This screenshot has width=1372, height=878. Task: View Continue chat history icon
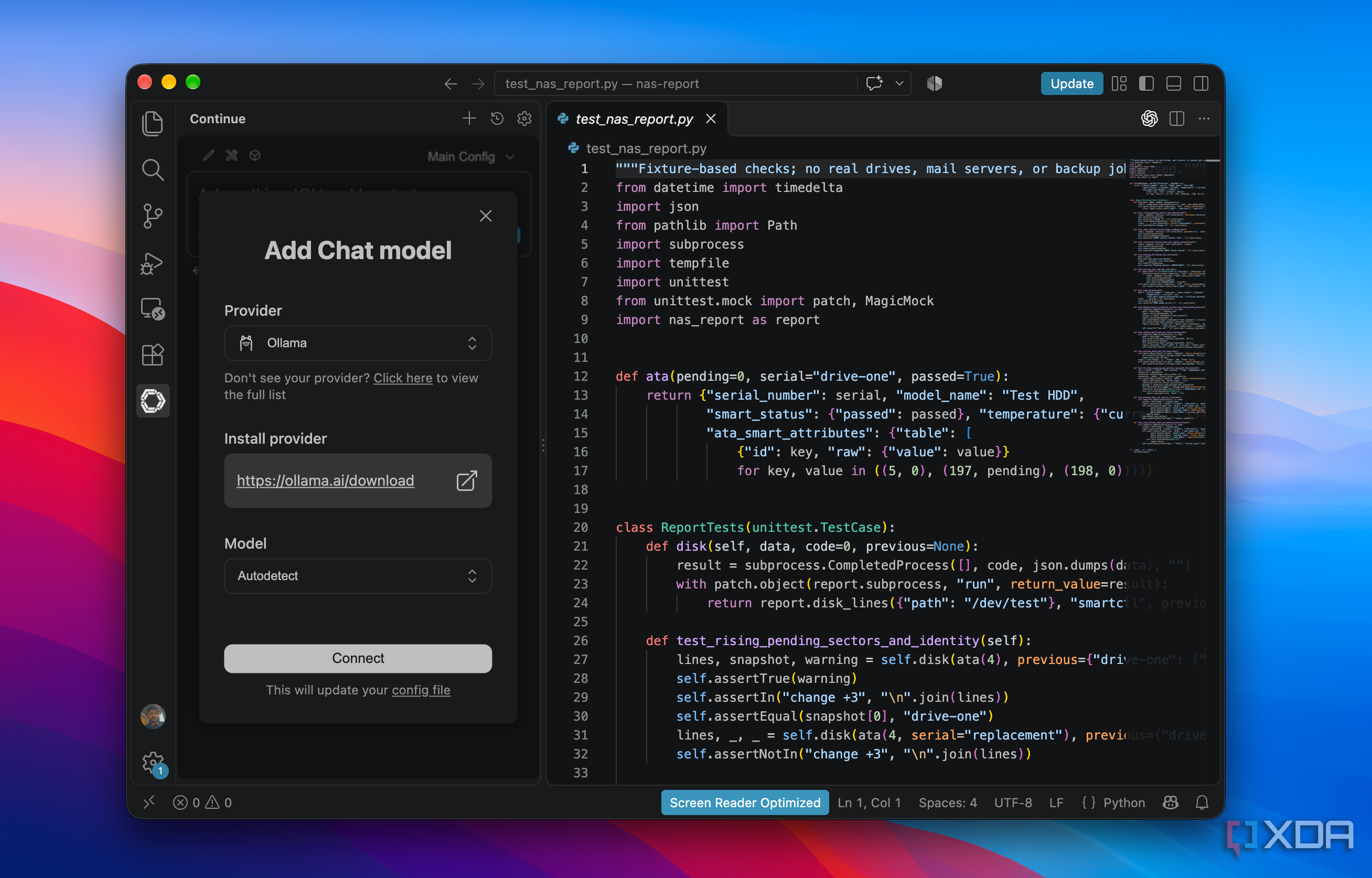(497, 118)
